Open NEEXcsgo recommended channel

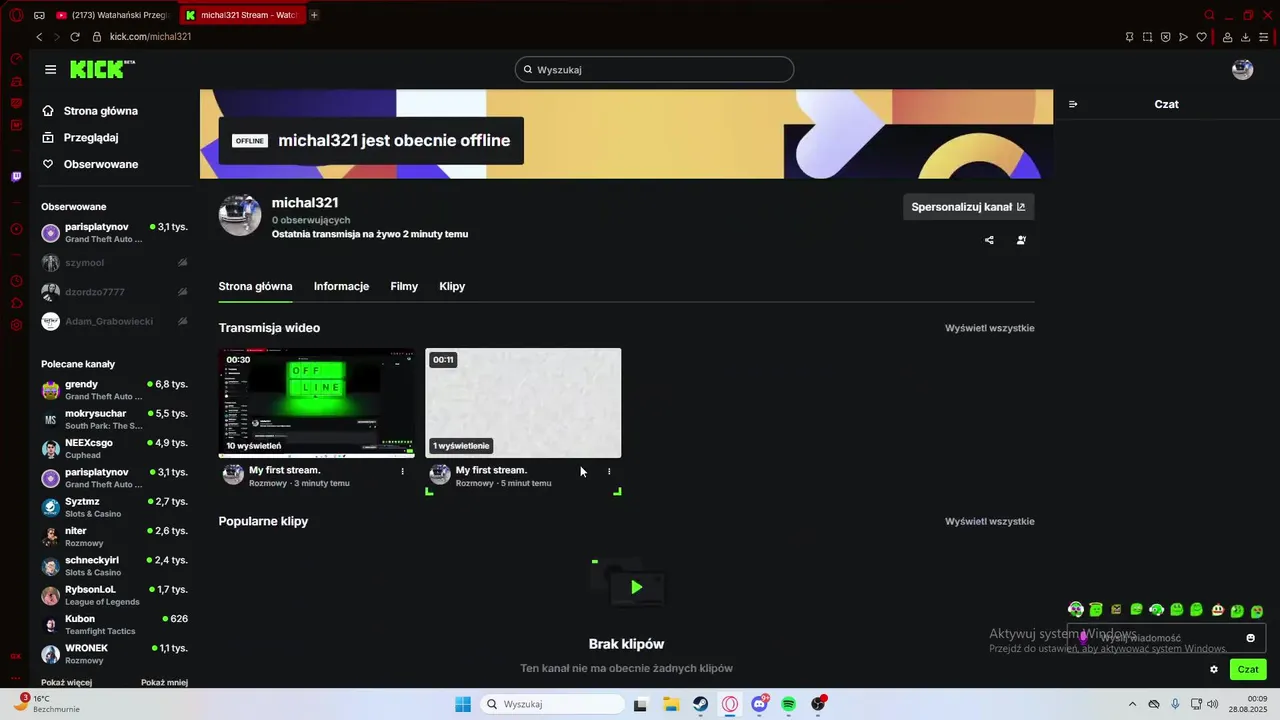(115, 448)
